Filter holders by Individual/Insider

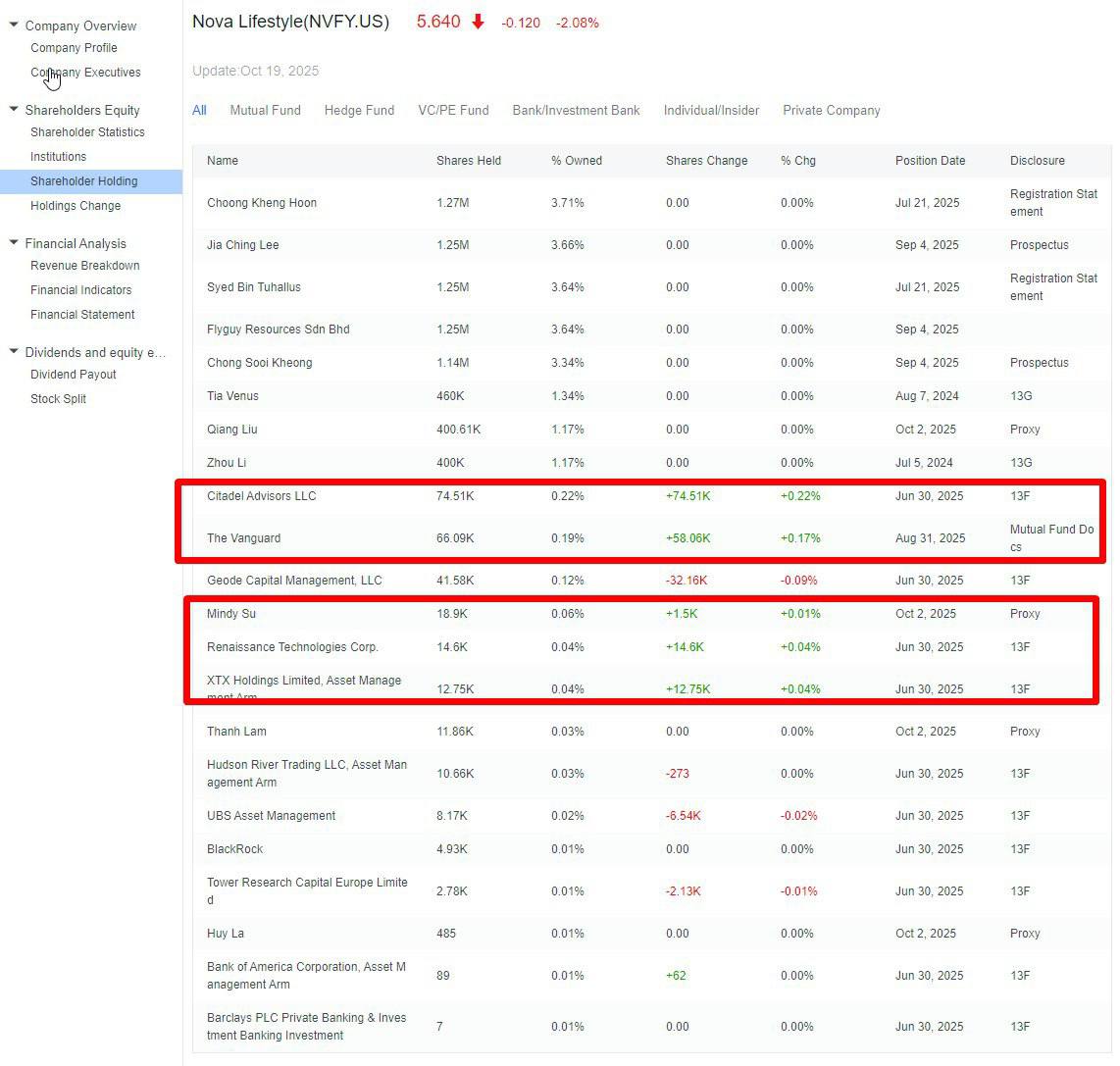711,110
